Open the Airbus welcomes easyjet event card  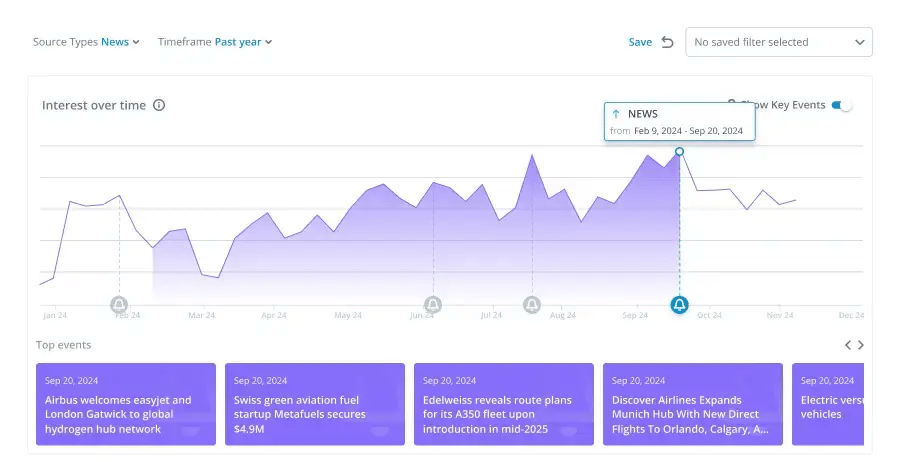(x=126, y=404)
